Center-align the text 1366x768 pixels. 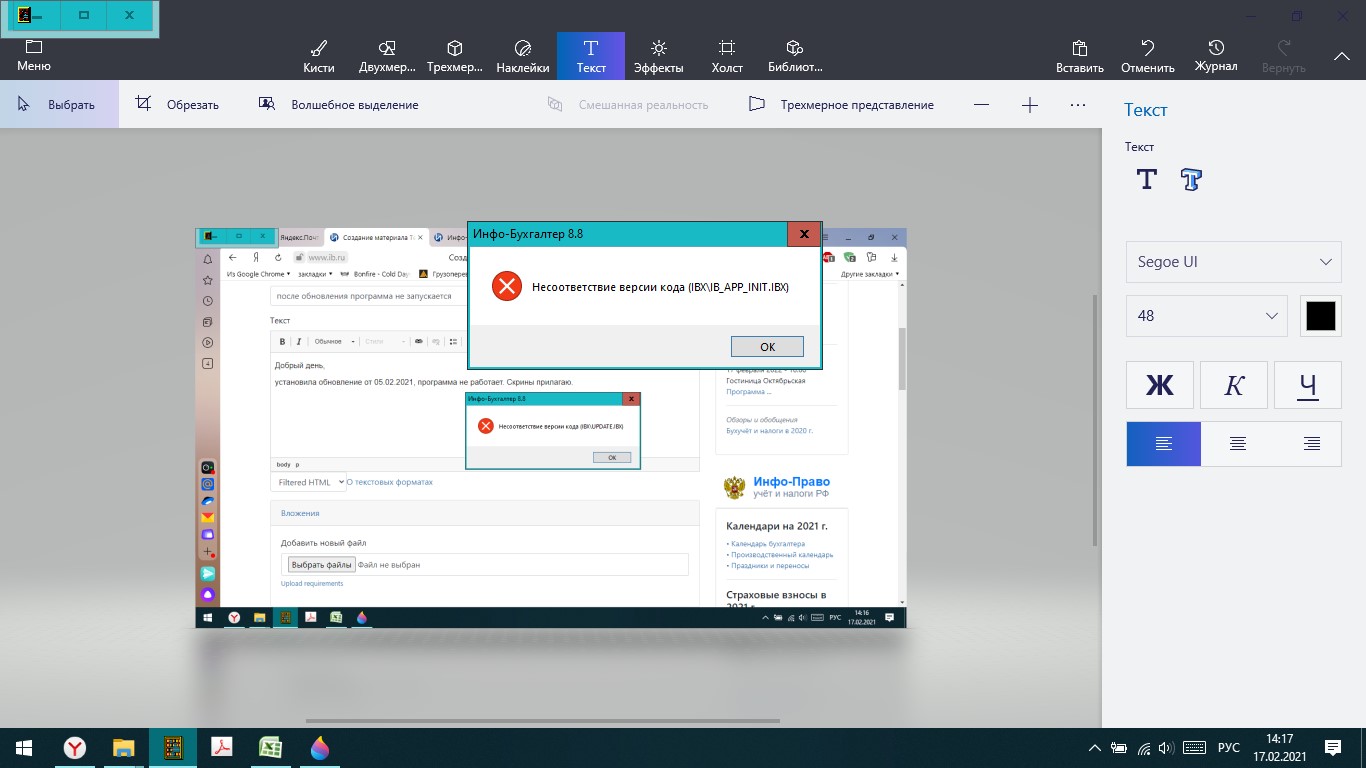[1238, 444]
